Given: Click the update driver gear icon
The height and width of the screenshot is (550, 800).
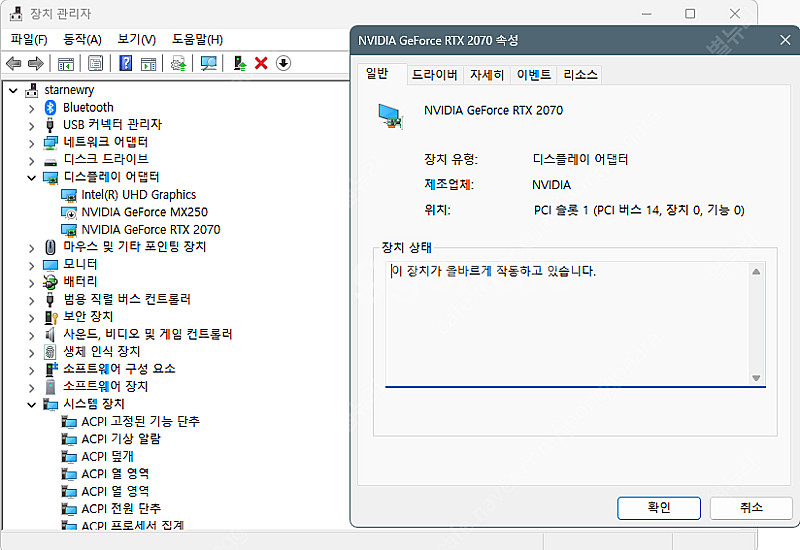Looking at the screenshot, I should point(179,63).
